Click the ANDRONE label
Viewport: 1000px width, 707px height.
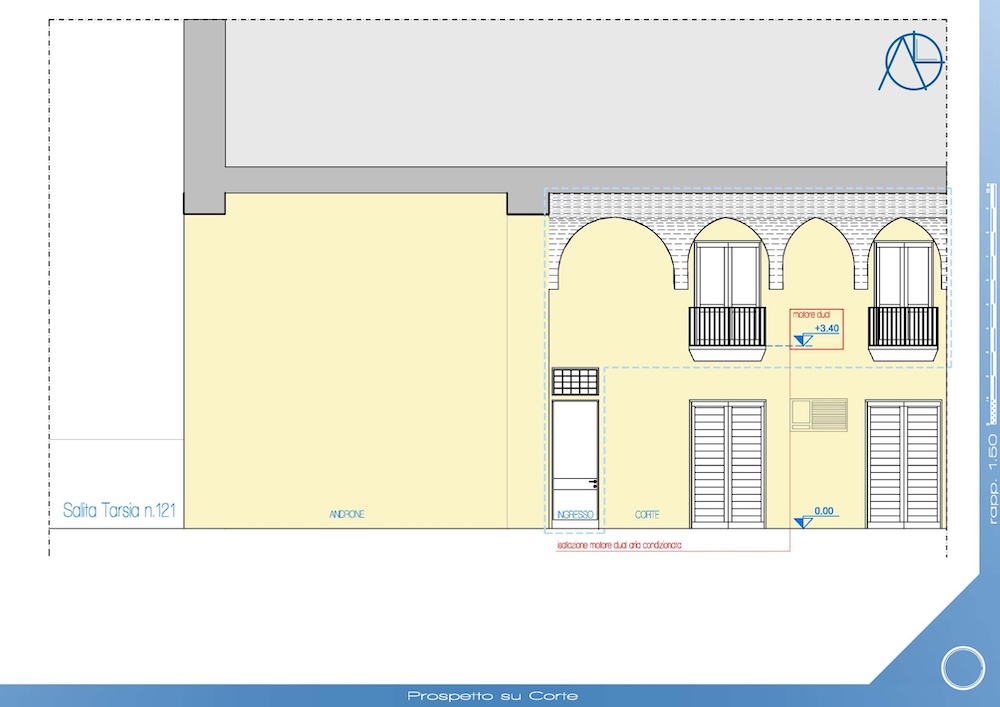[347, 515]
